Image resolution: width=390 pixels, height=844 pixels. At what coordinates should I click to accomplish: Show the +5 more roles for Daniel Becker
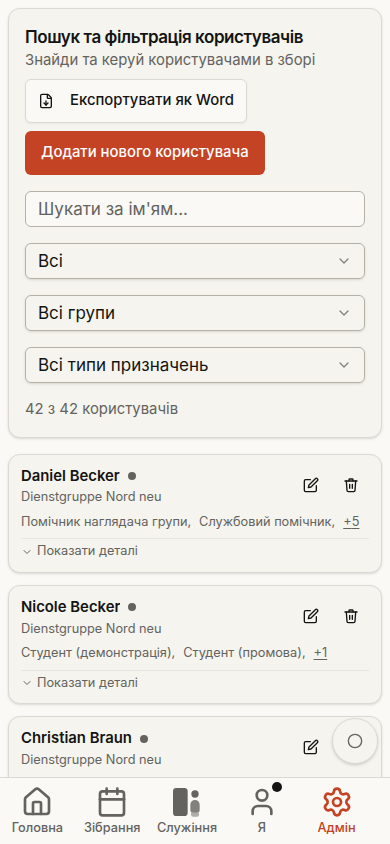pyautogui.click(x=352, y=522)
